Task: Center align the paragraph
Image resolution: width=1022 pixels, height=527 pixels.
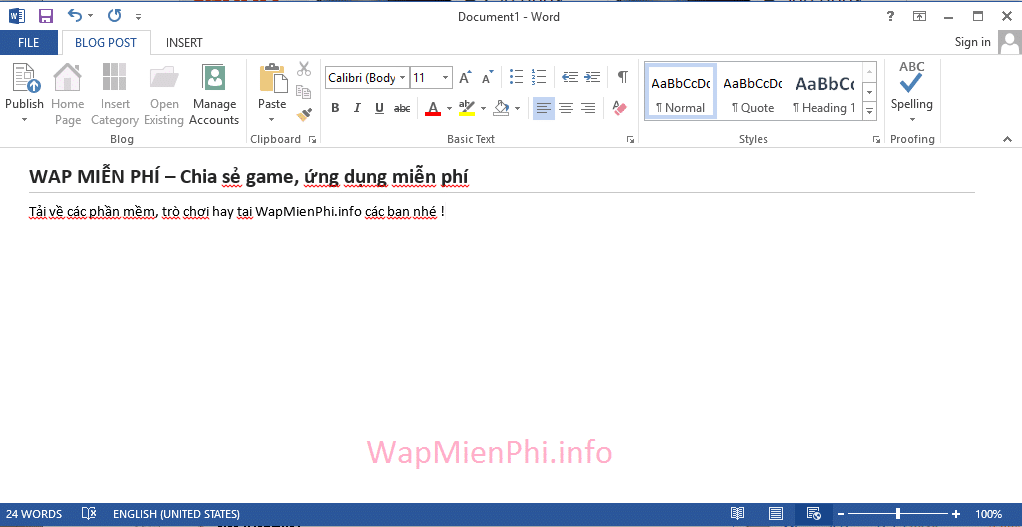Action: pyautogui.click(x=566, y=108)
